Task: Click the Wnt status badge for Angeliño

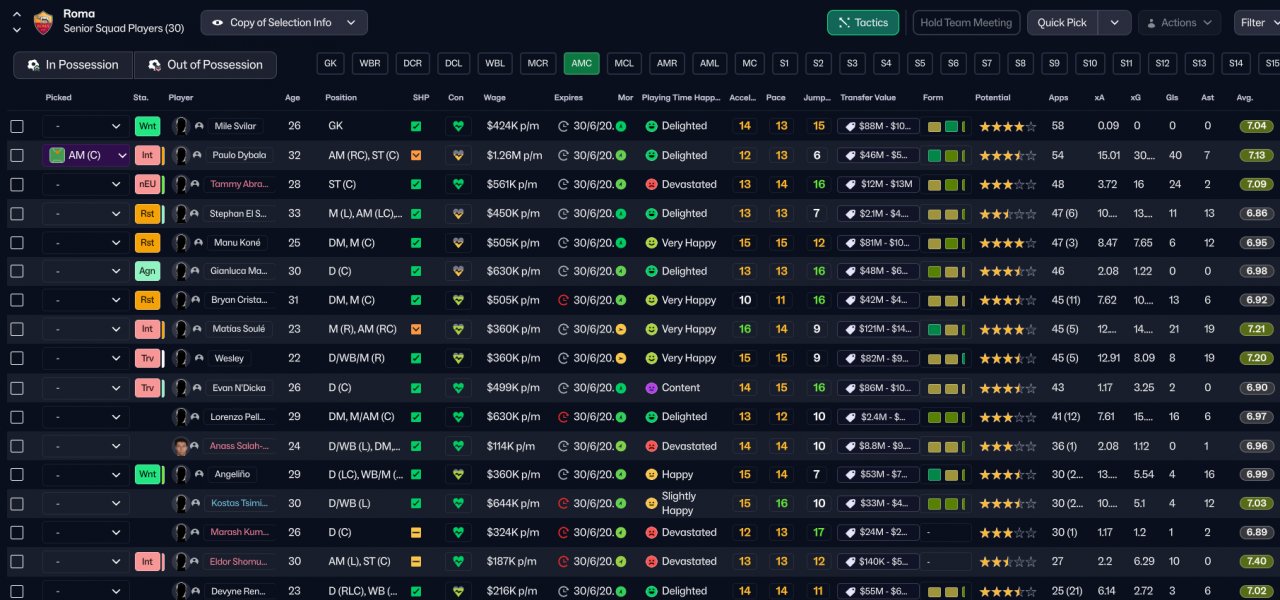Action: 148,475
